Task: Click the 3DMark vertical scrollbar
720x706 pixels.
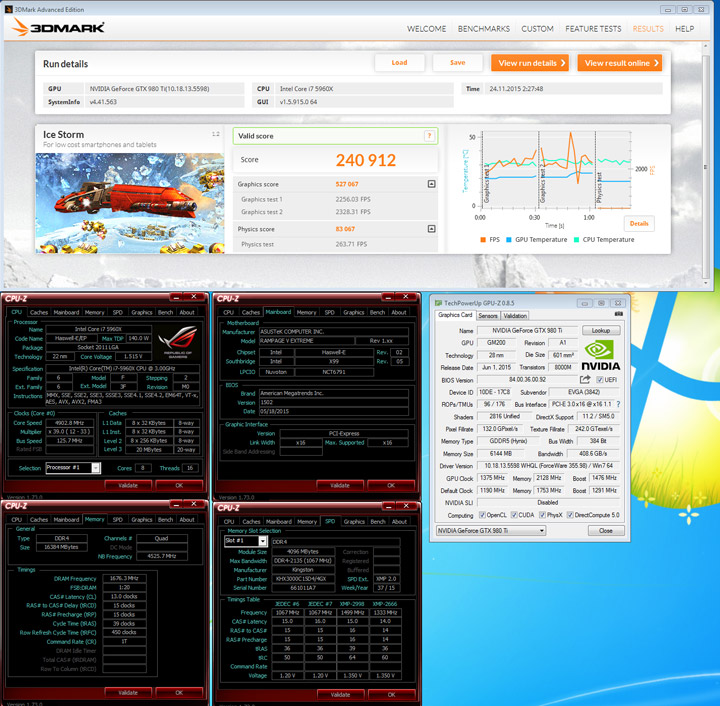Action: click(x=706, y=165)
